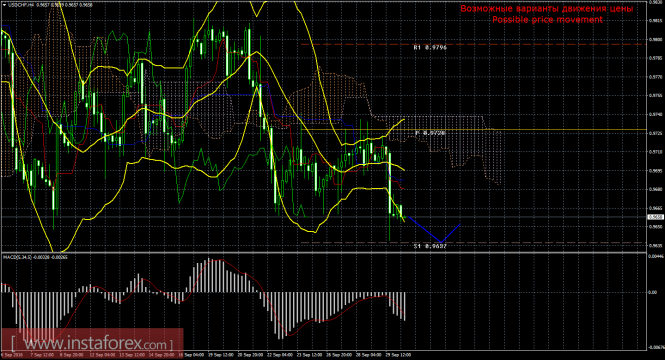Screen dimensions: 665x360
Task: Click the latest MACD histogram bar
Action: point(405,306)
